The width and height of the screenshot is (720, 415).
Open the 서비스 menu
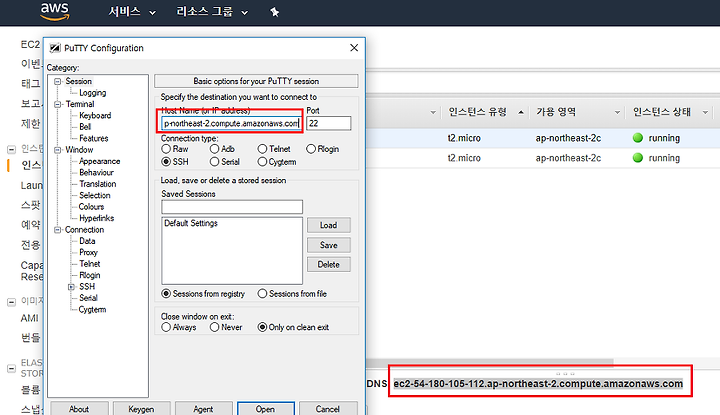pos(132,12)
